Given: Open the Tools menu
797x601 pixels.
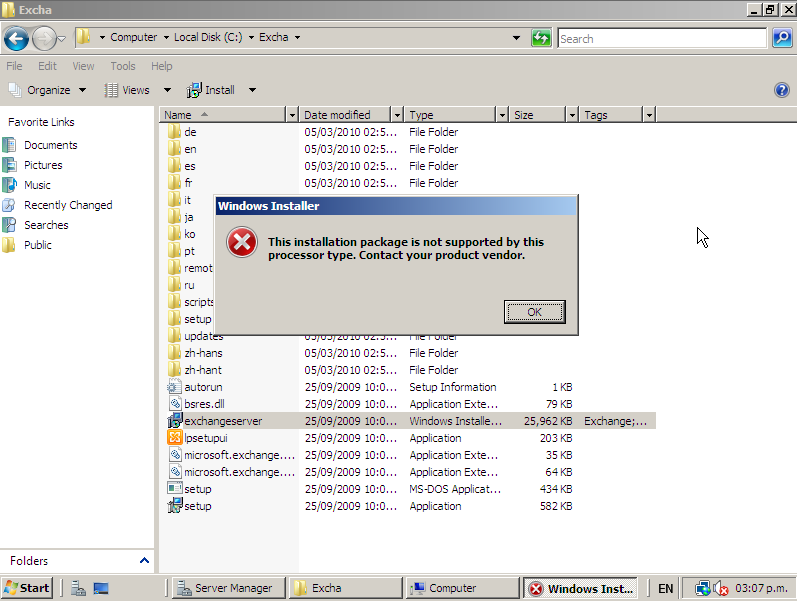Looking at the screenshot, I should (x=123, y=66).
